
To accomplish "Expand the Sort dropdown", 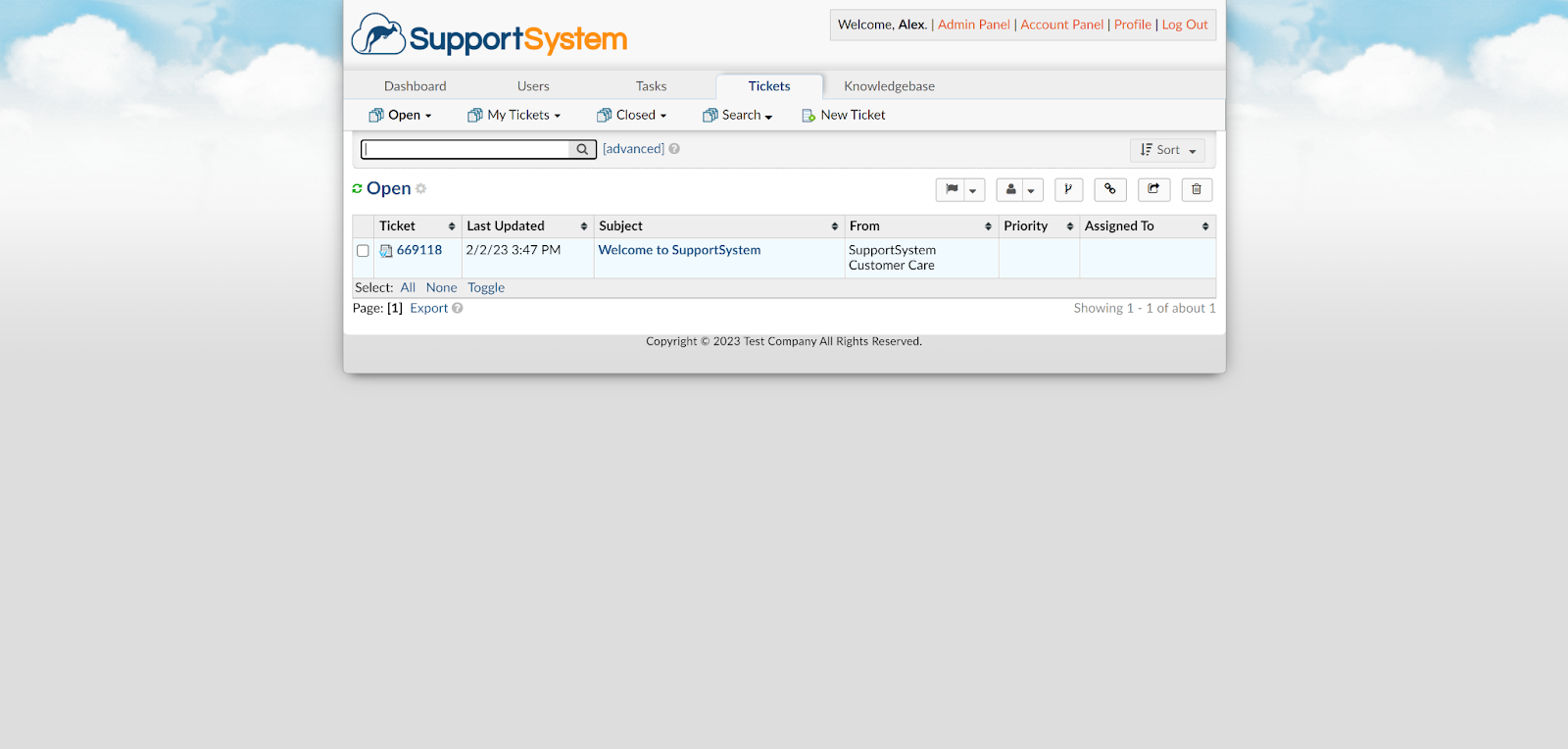I will 1167,150.
